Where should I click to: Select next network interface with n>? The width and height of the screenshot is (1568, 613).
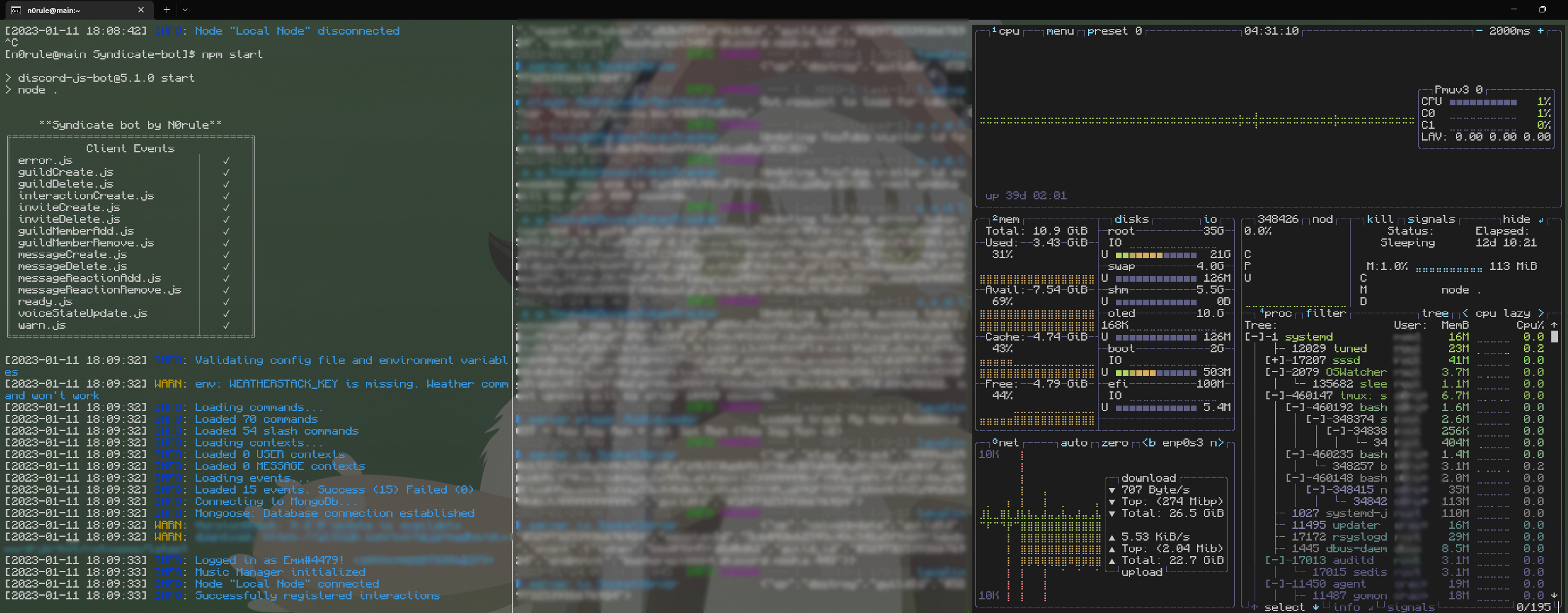click(1217, 443)
